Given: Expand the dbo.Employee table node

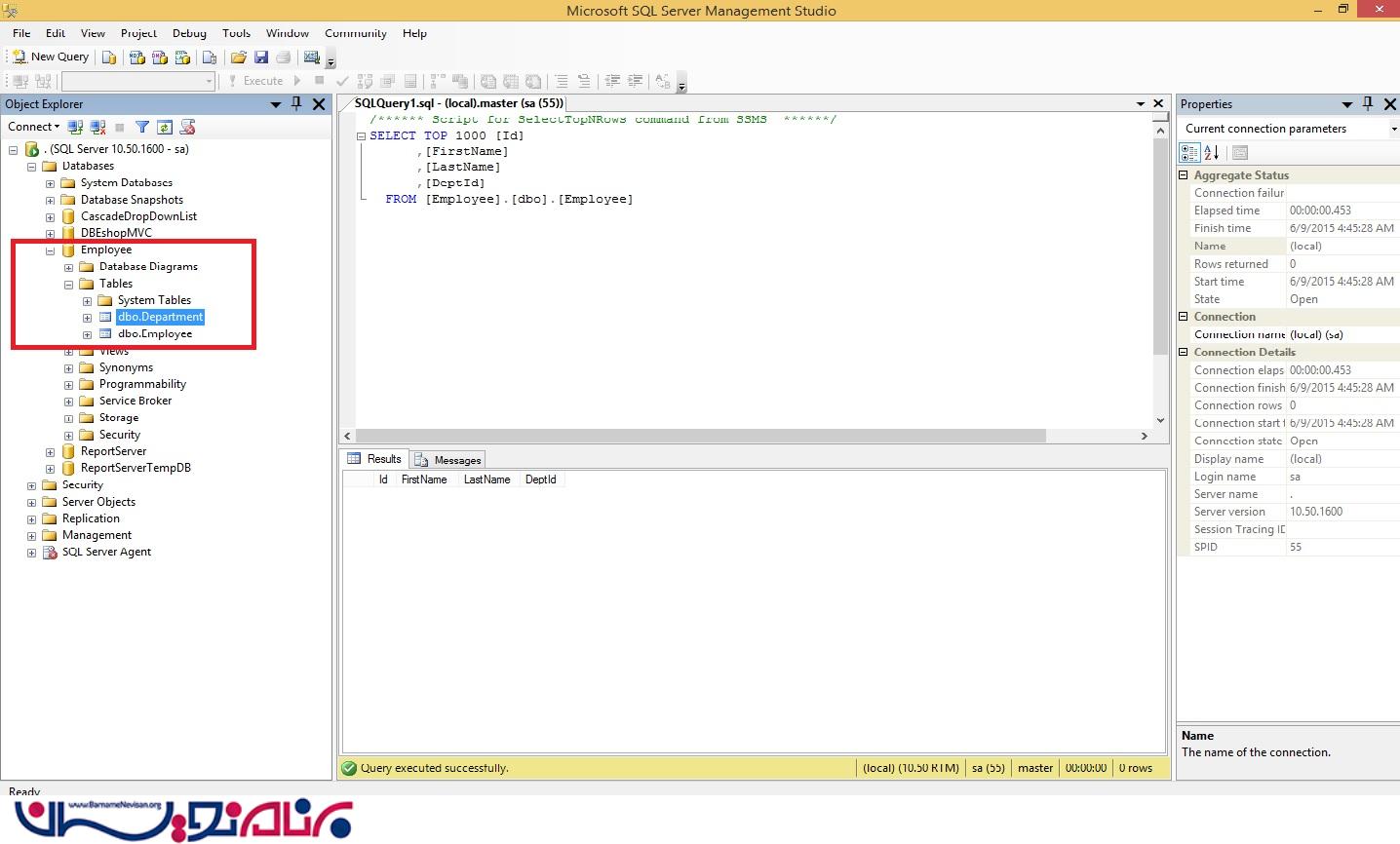Looking at the screenshot, I should (x=87, y=334).
